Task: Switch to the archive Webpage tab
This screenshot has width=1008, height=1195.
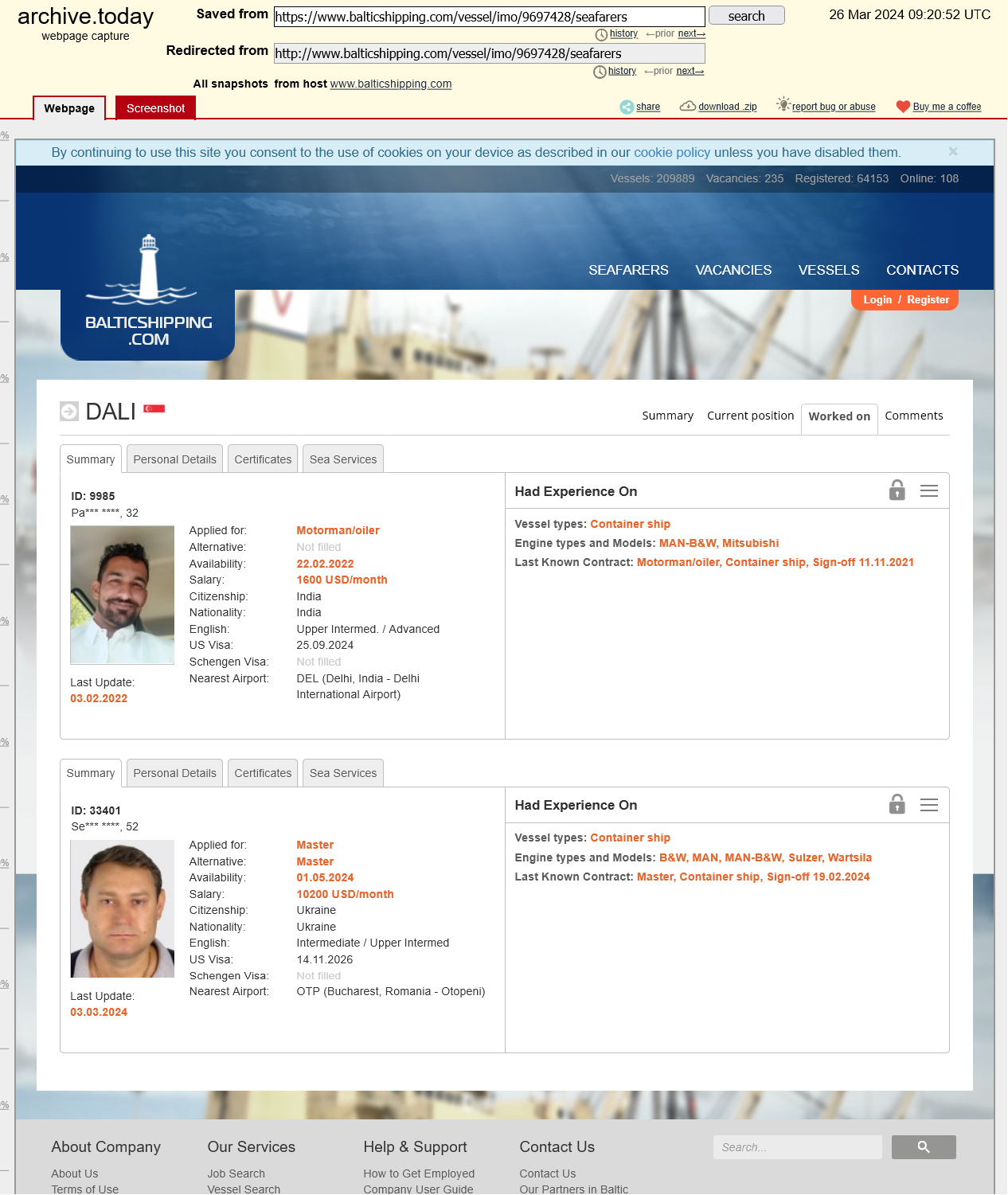Action: pos(69,108)
